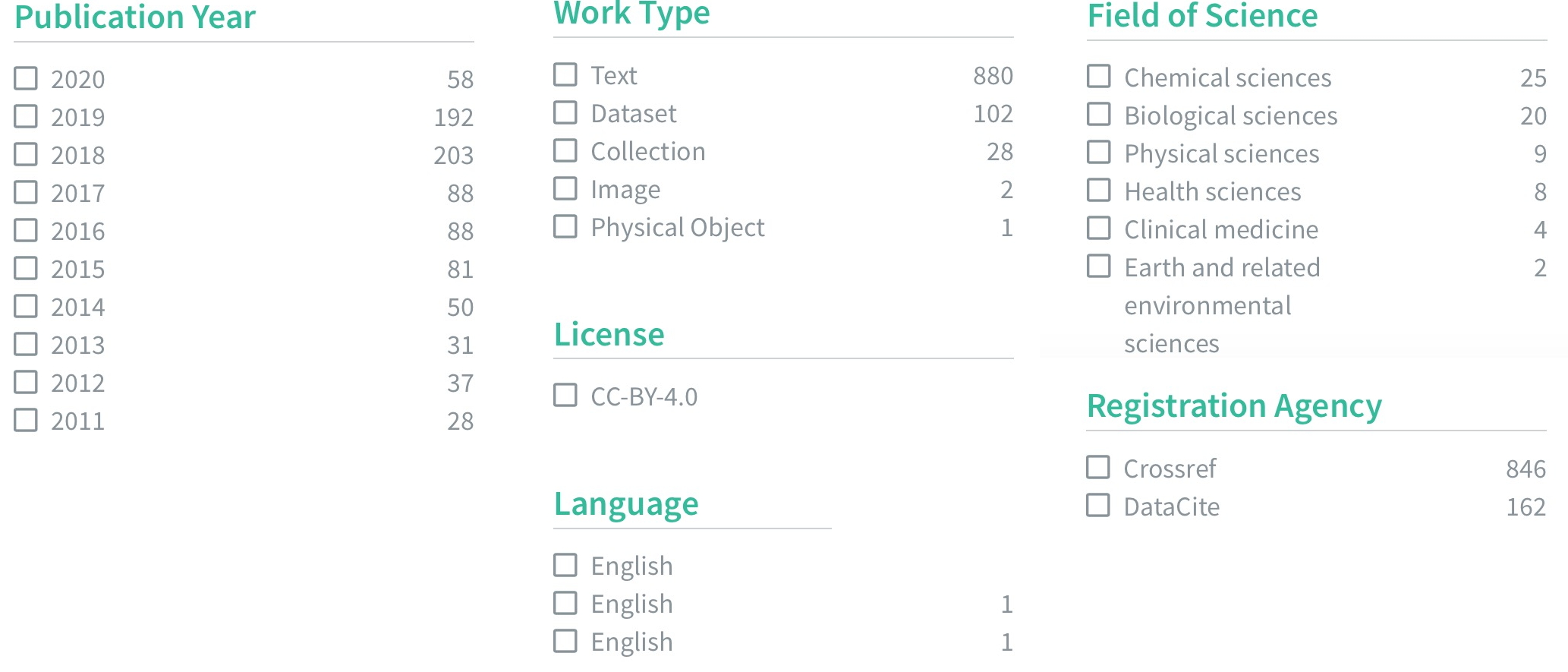
Task: Select the 2019 publication year checkbox
Action: click(26, 116)
